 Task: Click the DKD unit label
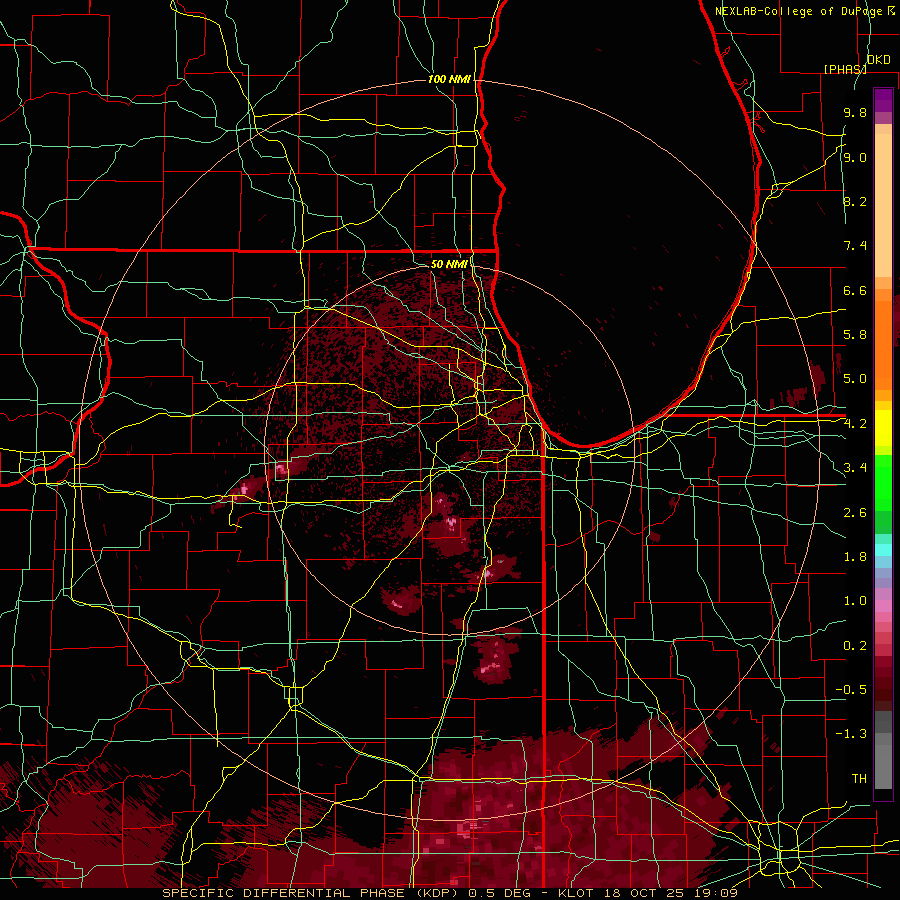pos(879,60)
